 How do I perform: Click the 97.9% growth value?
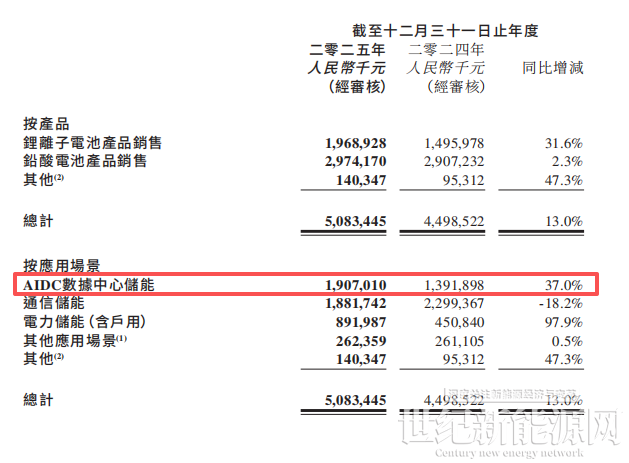(564, 320)
